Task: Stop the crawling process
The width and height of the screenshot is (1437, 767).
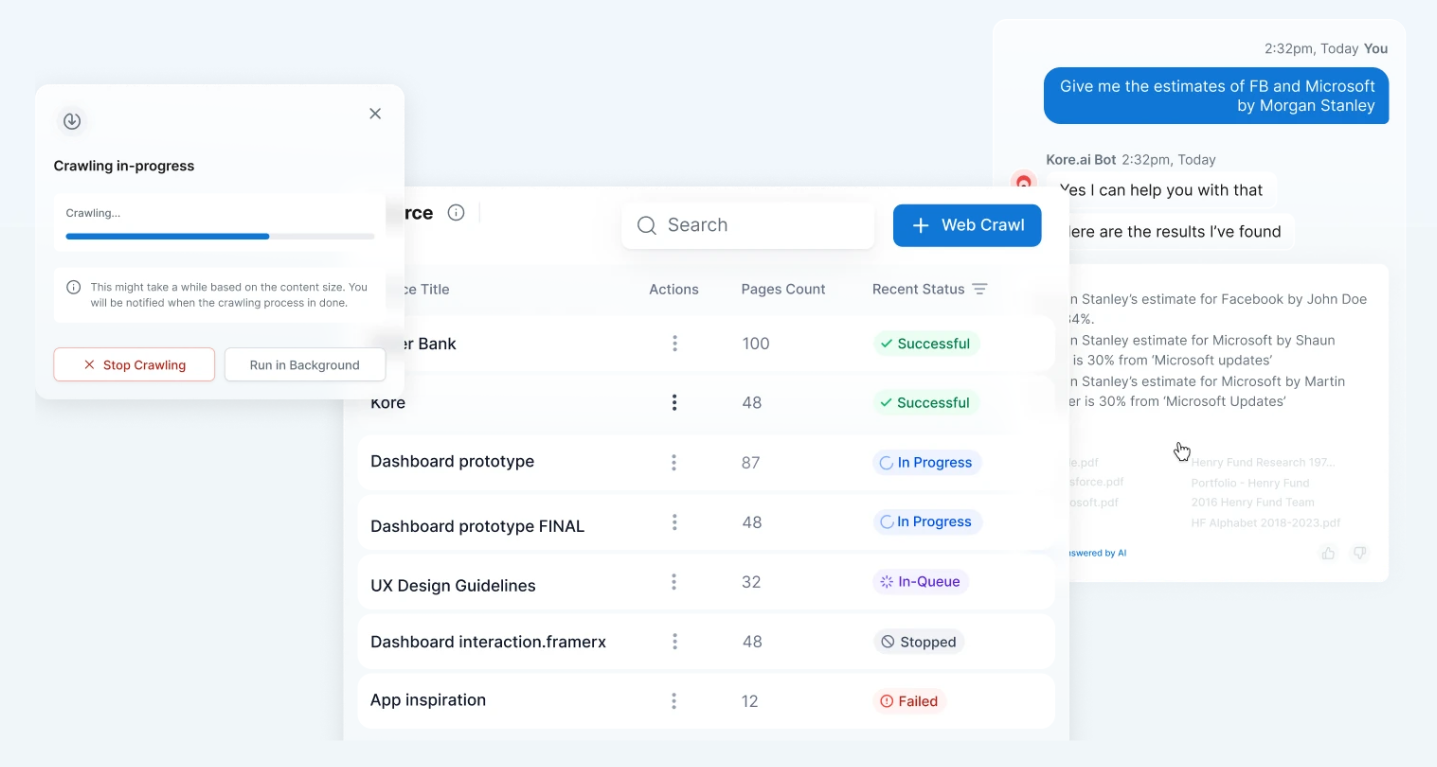Action: 134,365
